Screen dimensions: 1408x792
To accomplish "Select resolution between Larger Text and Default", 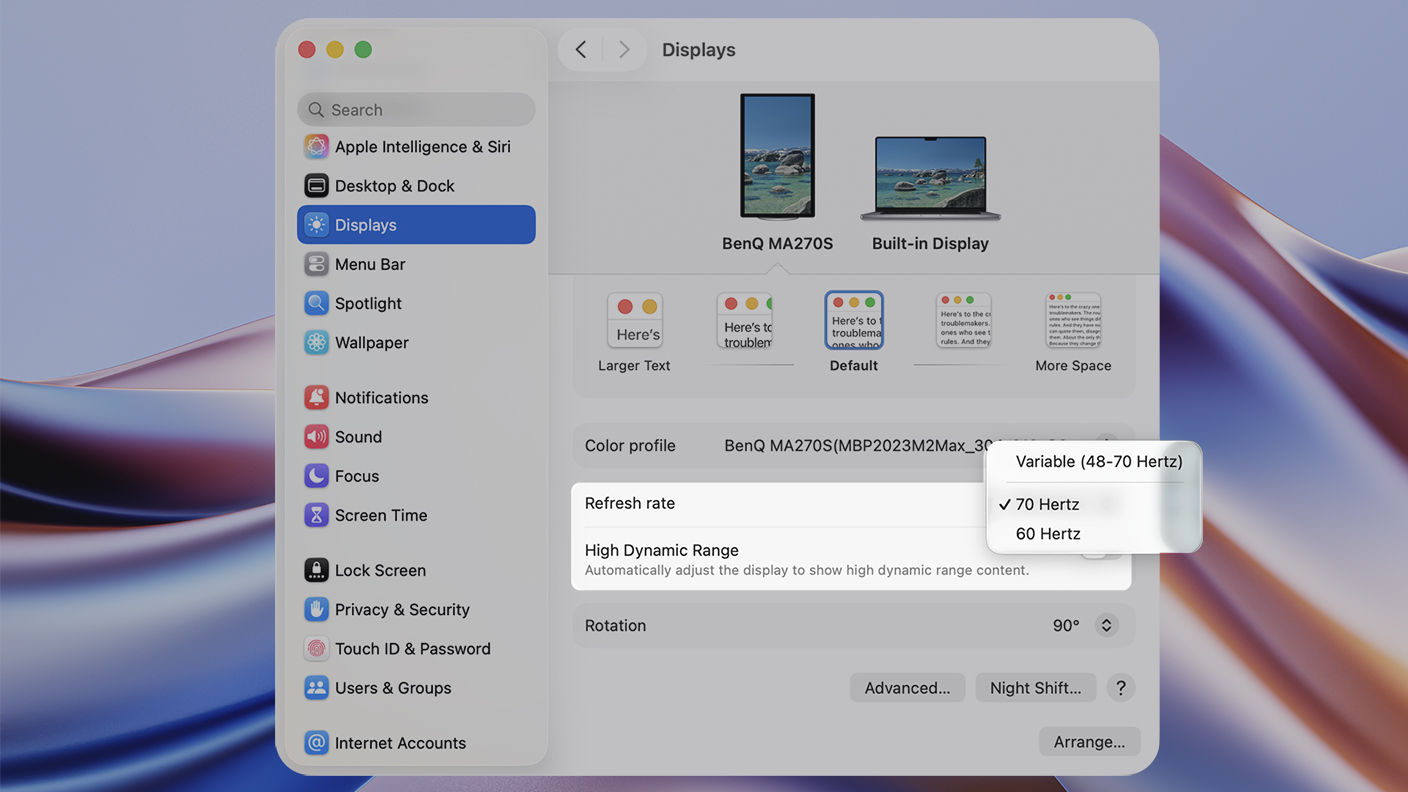I will click(745, 321).
